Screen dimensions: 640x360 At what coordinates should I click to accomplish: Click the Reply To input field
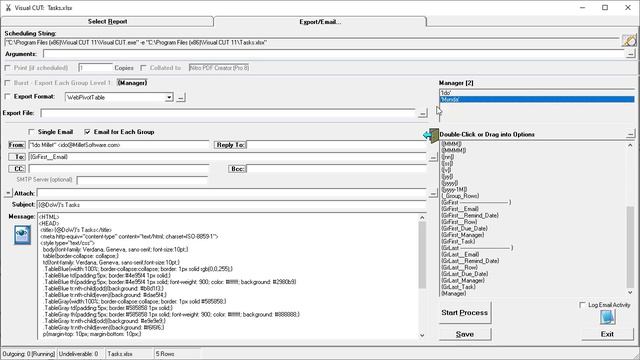(336, 145)
